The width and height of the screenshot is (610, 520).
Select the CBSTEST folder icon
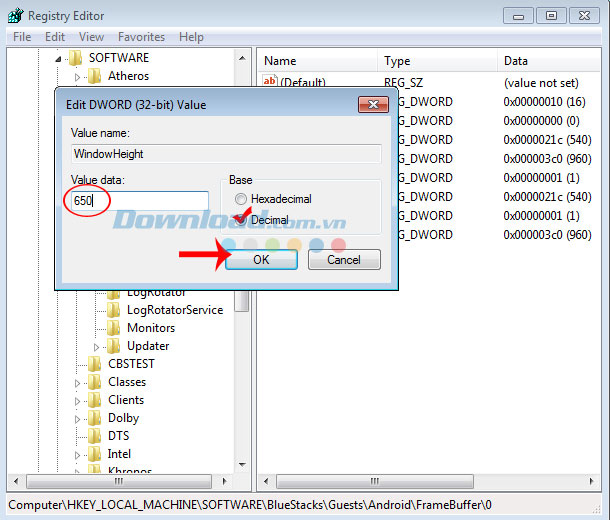click(x=95, y=364)
